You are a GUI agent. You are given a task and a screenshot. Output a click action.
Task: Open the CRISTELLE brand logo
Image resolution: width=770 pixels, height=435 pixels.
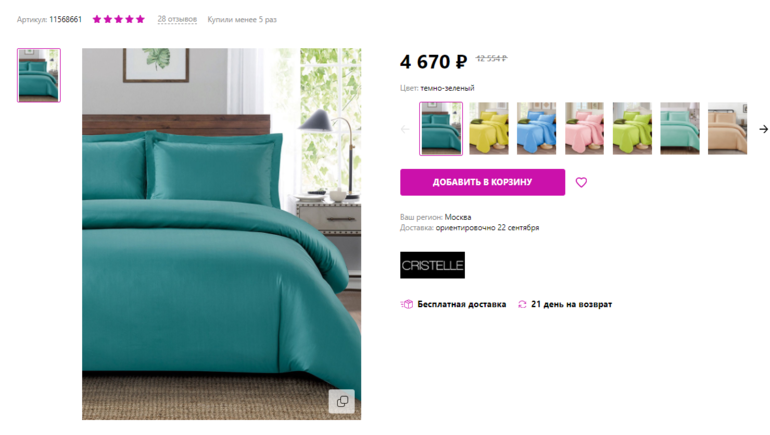click(x=432, y=265)
